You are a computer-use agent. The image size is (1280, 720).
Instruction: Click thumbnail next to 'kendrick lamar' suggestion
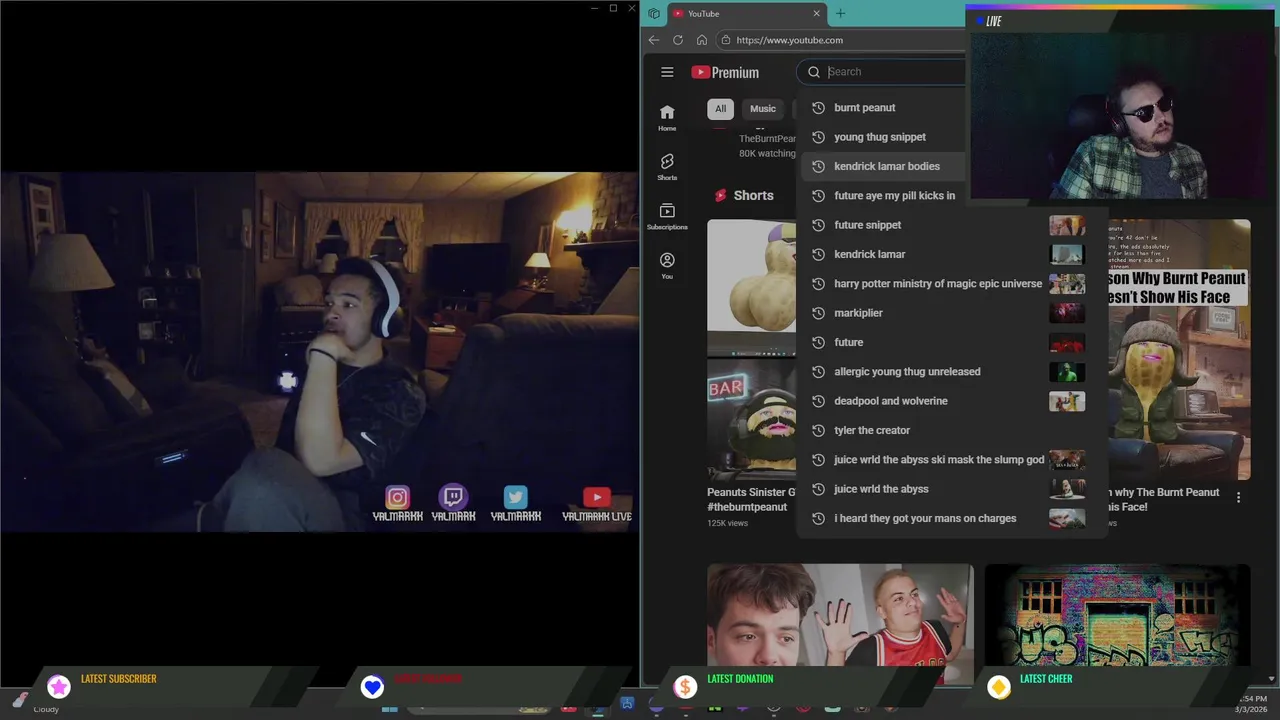pos(1067,254)
